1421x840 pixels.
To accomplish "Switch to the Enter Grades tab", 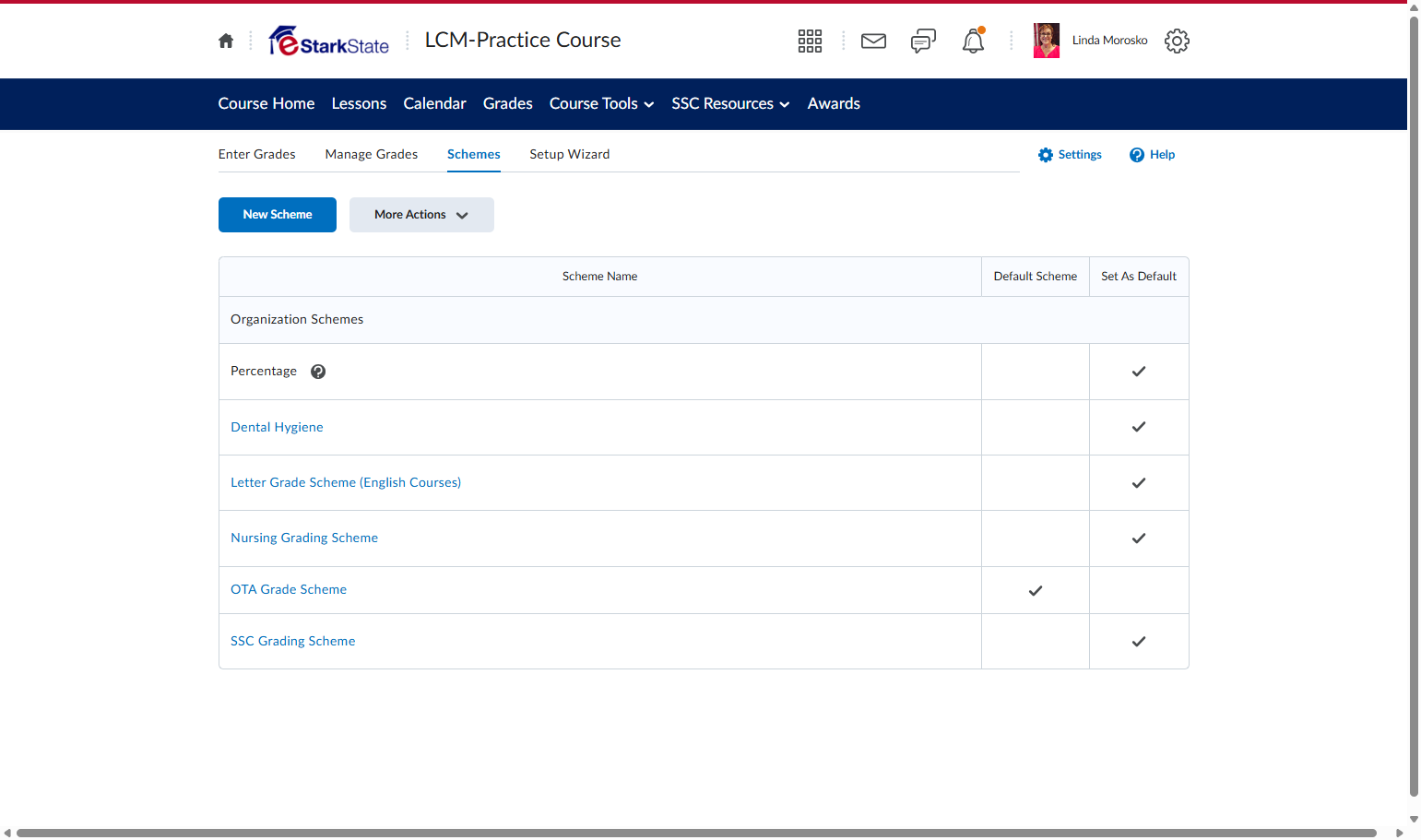I will pos(257,154).
